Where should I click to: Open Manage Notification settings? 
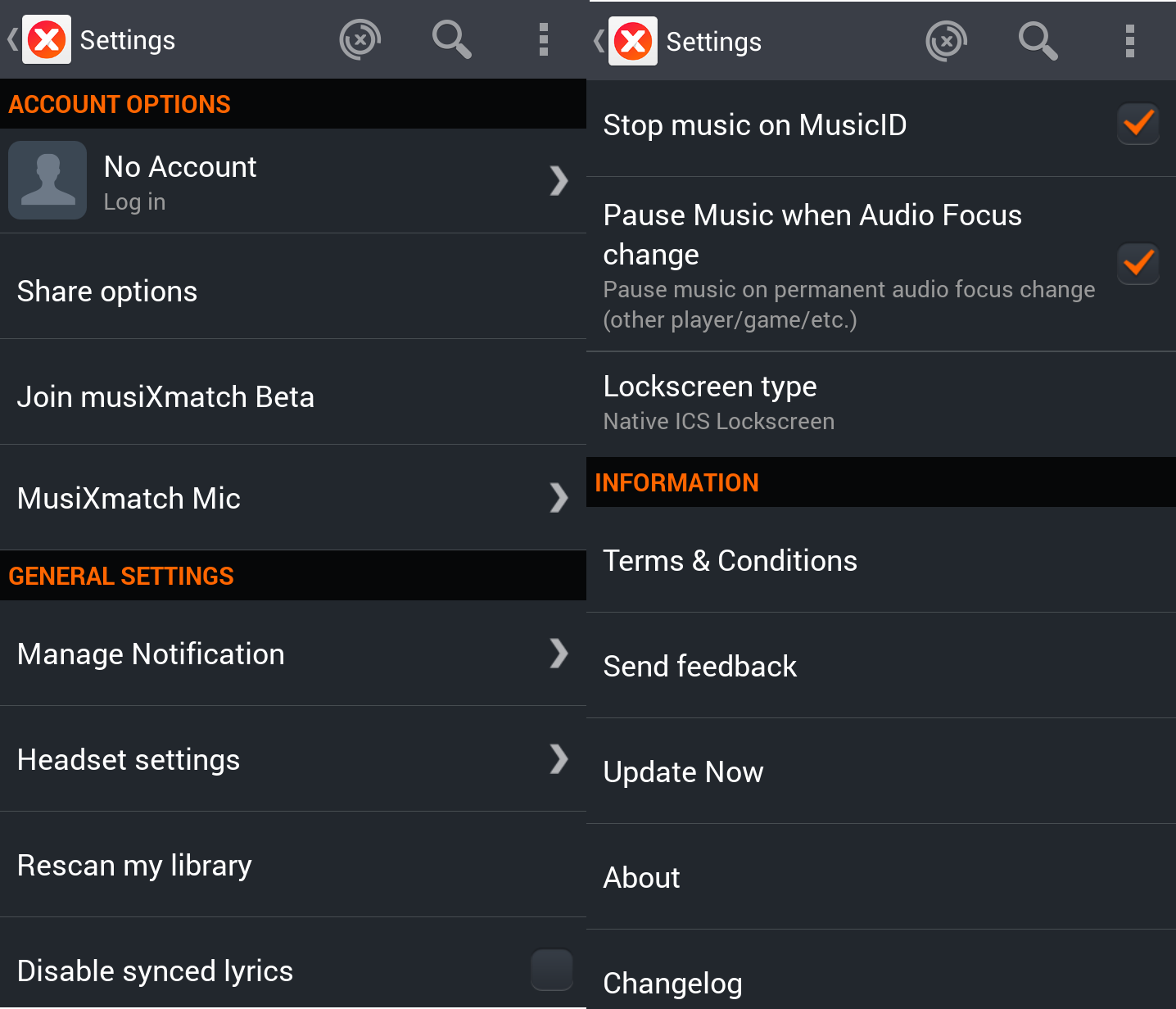(x=293, y=654)
